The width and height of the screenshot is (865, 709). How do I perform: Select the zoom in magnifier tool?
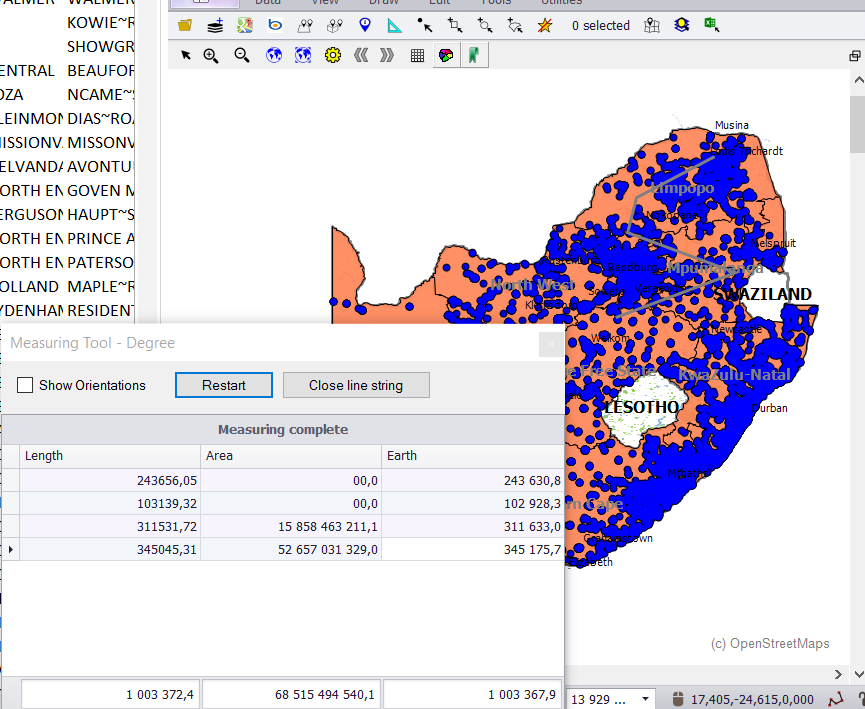click(x=211, y=56)
